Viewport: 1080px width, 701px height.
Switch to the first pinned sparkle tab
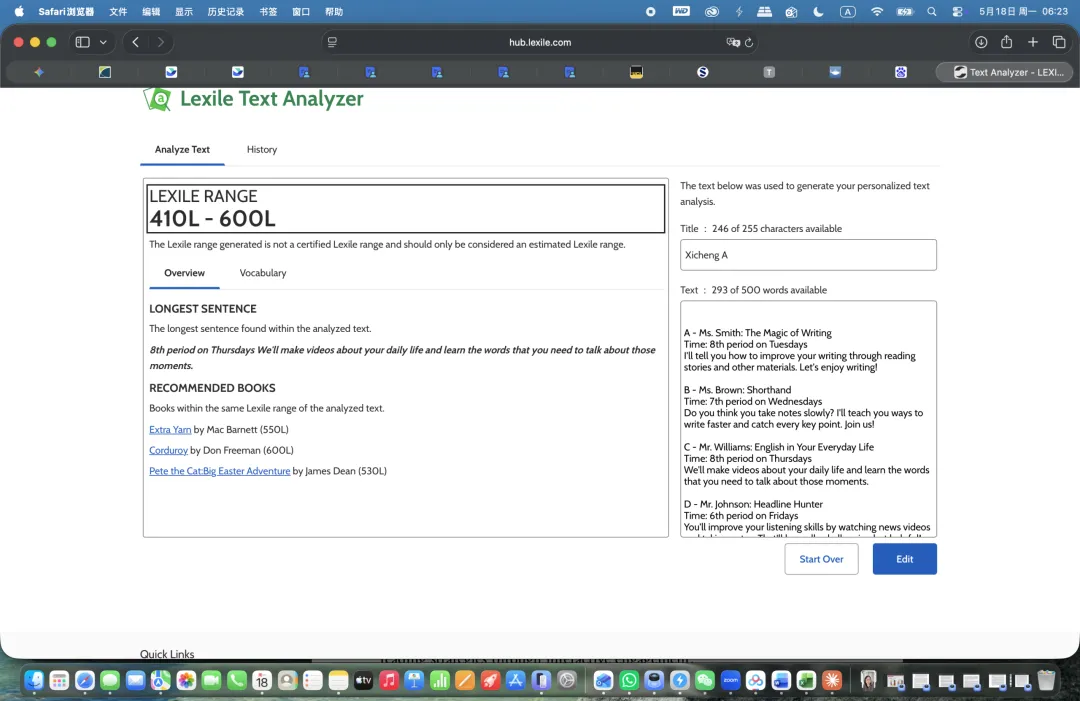point(39,72)
